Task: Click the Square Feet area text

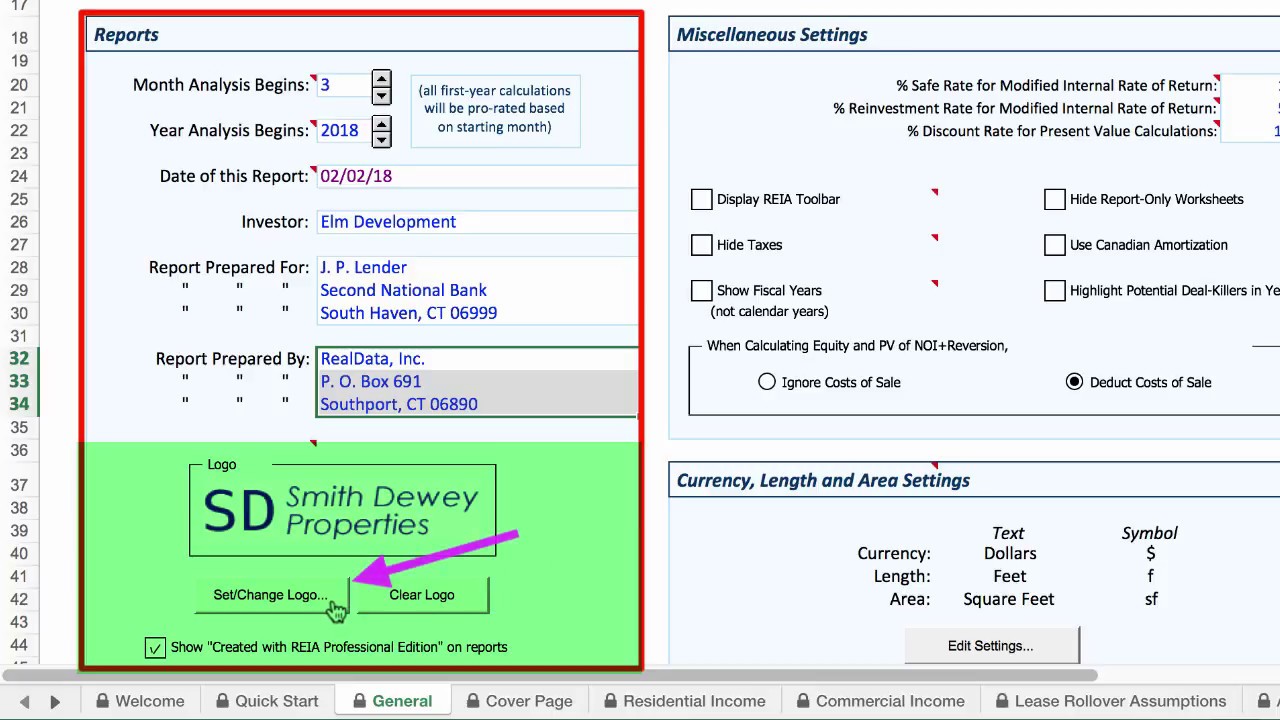Action: point(1008,599)
